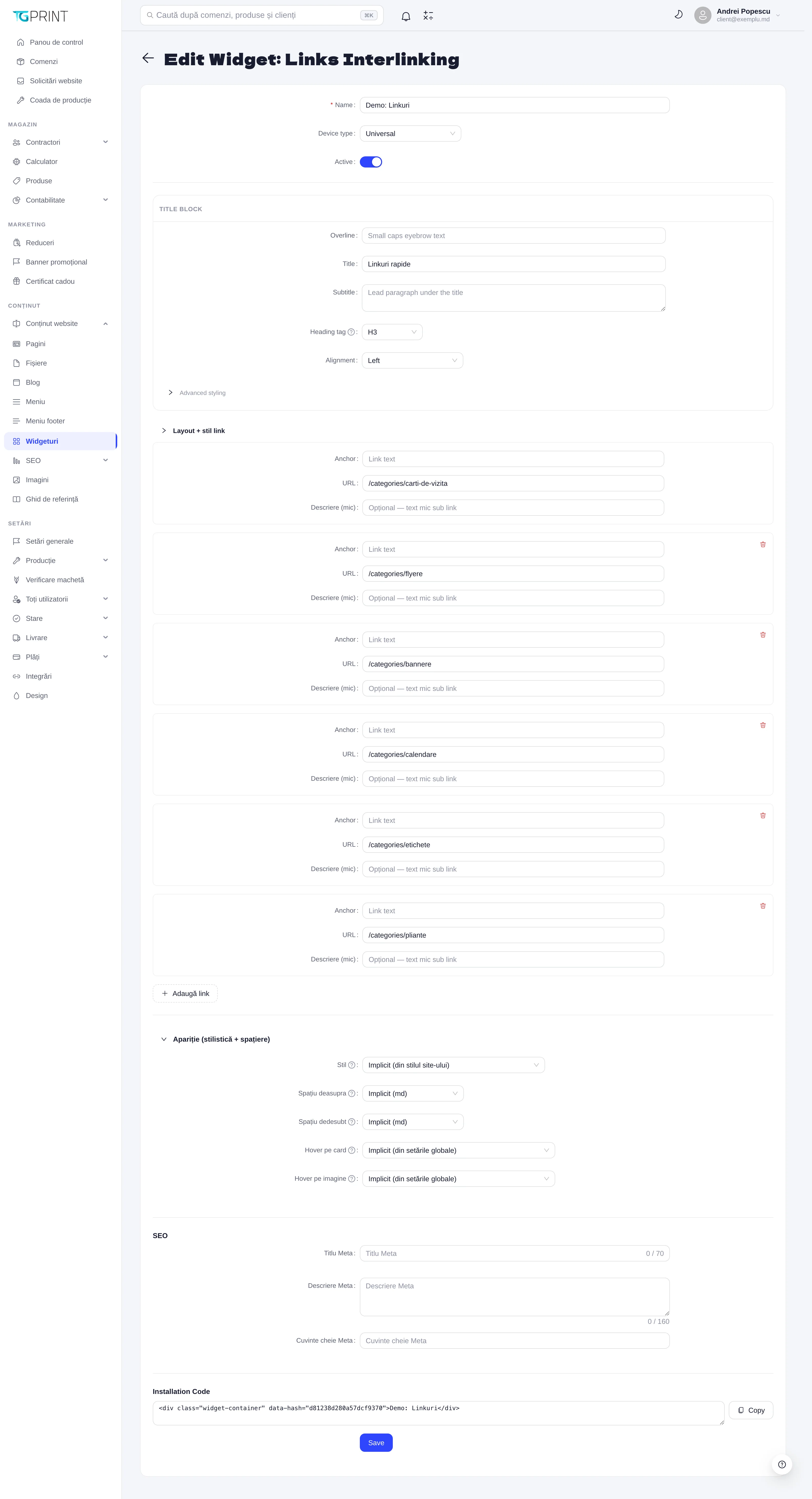Open the floating help button at the bottom

[x=782, y=1465]
